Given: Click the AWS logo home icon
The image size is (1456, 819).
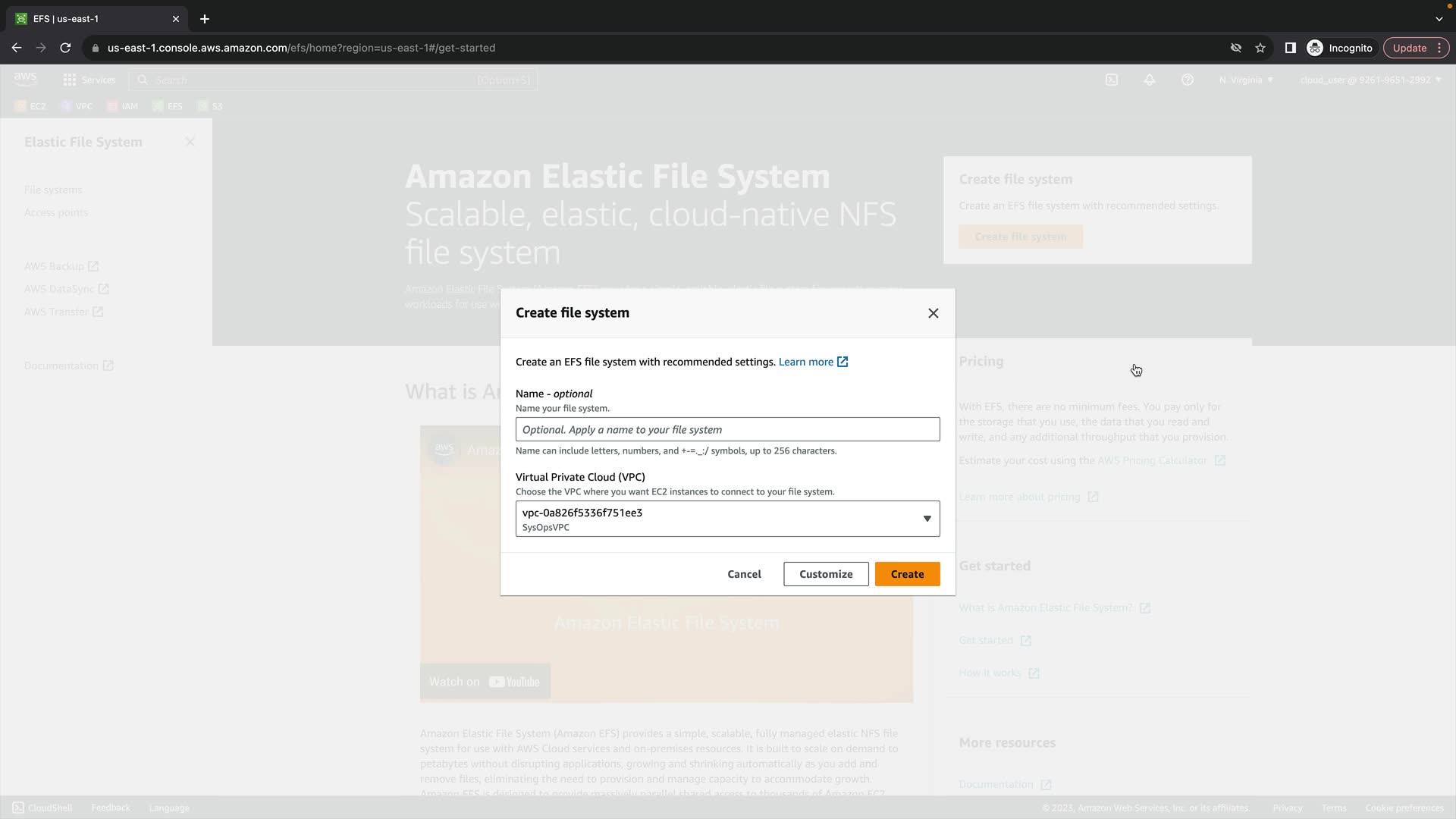Looking at the screenshot, I should [x=25, y=79].
